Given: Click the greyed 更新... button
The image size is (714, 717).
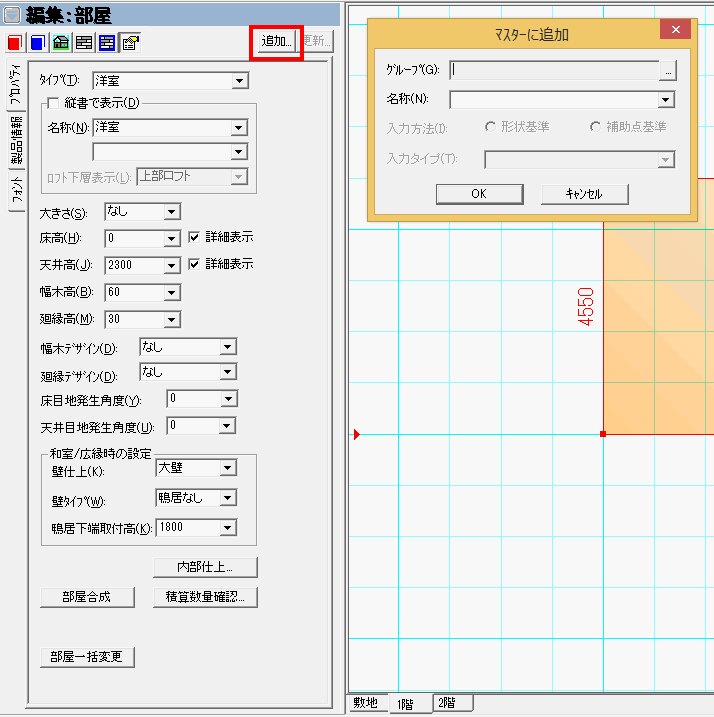Looking at the screenshot, I should tap(317, 42).
